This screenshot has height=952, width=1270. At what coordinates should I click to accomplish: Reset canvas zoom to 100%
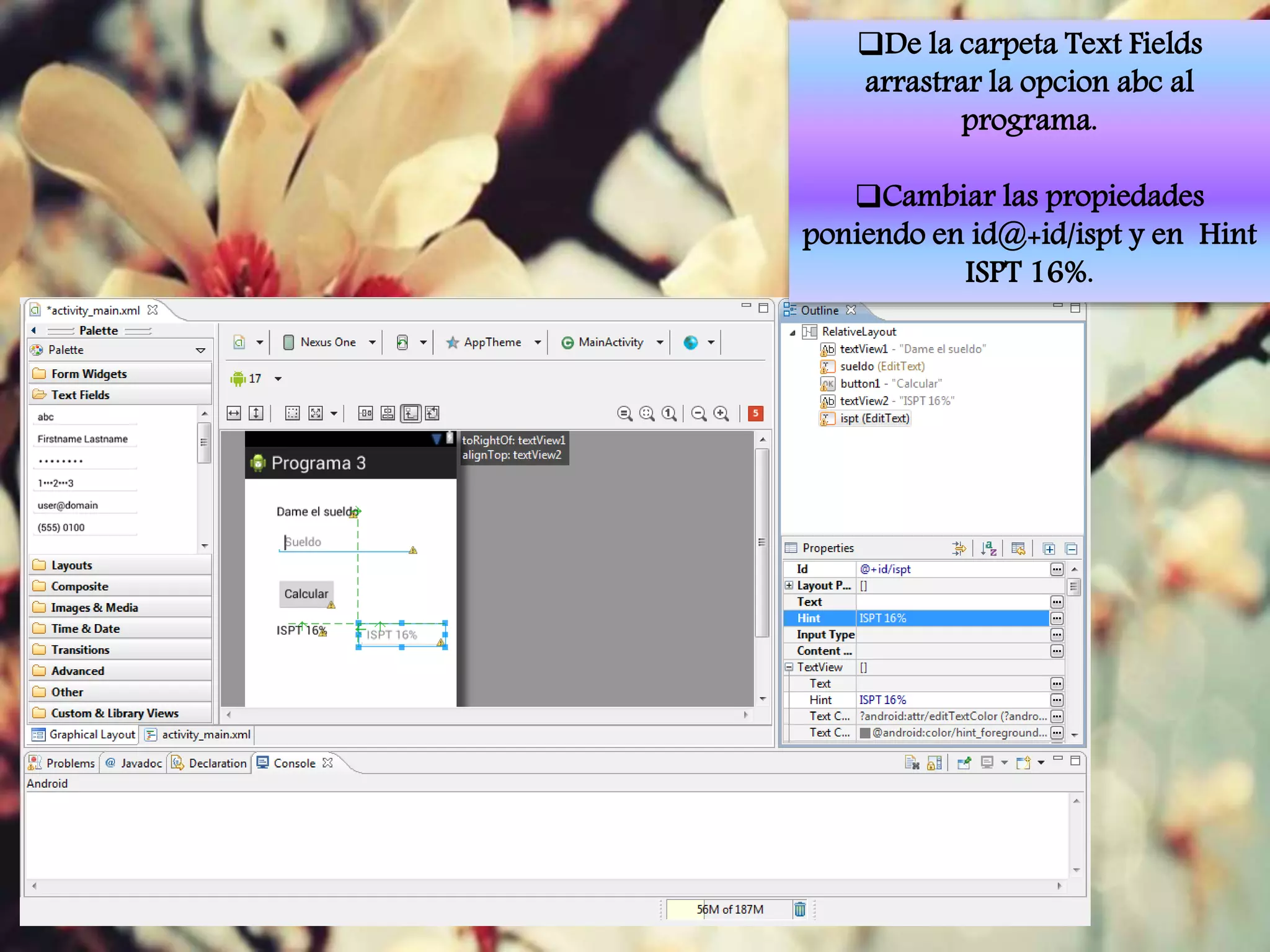coord(668,413)
